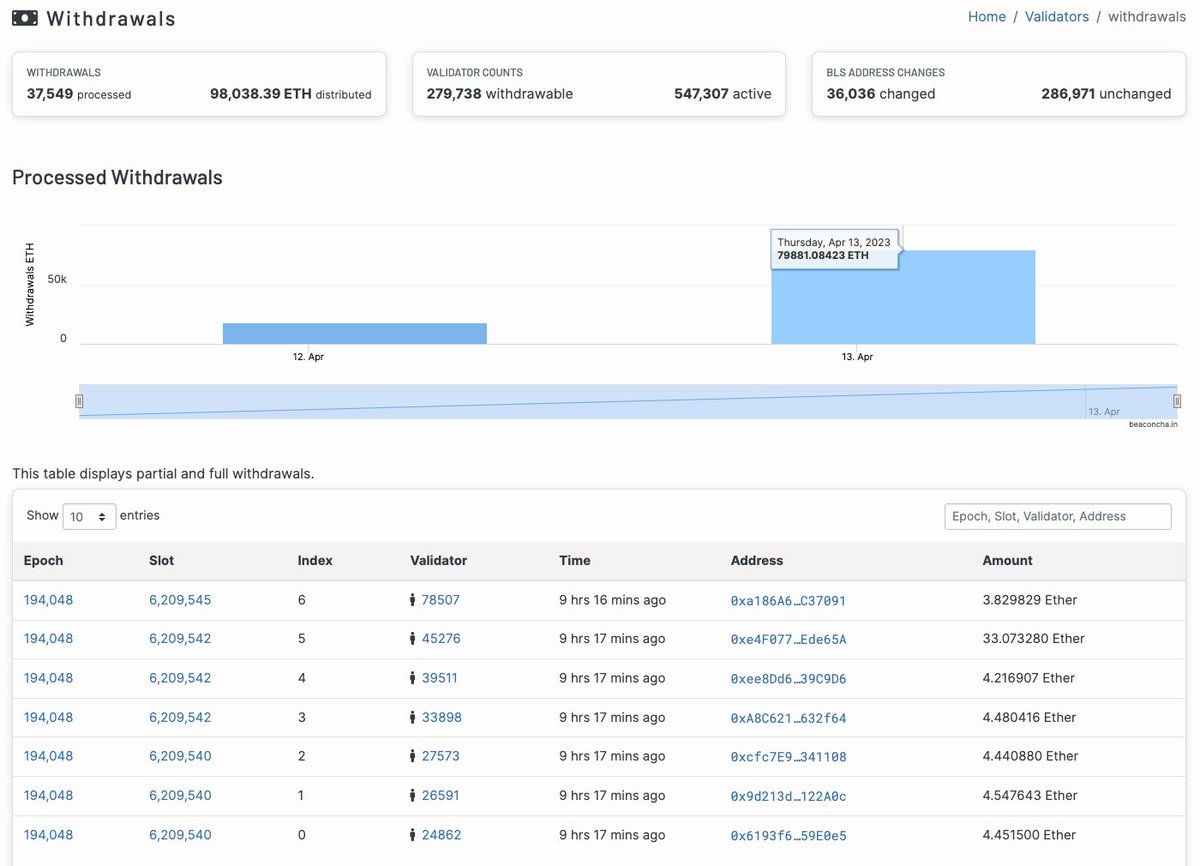This screenshot has width=1200, height=866.
Task: Click the amount 33.073280 Ether
Action: (x=1034, y=638)
